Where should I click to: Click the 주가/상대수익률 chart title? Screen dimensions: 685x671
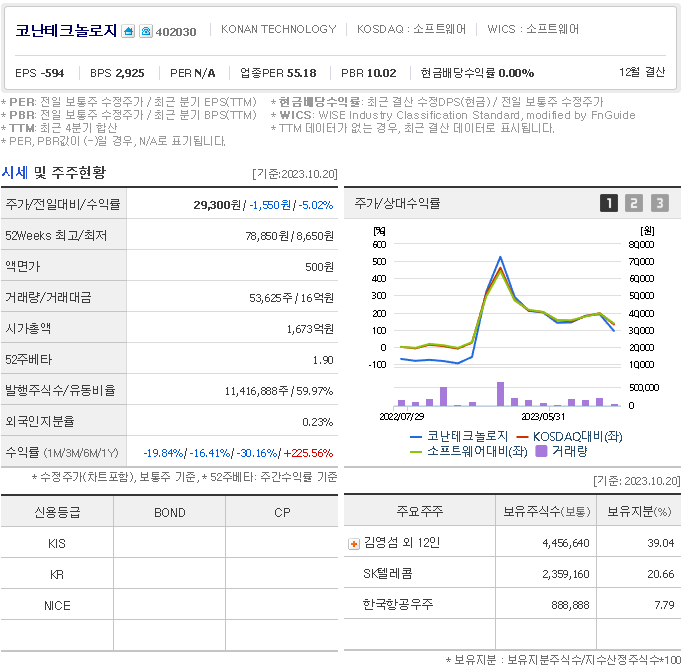tap(397, 203)
